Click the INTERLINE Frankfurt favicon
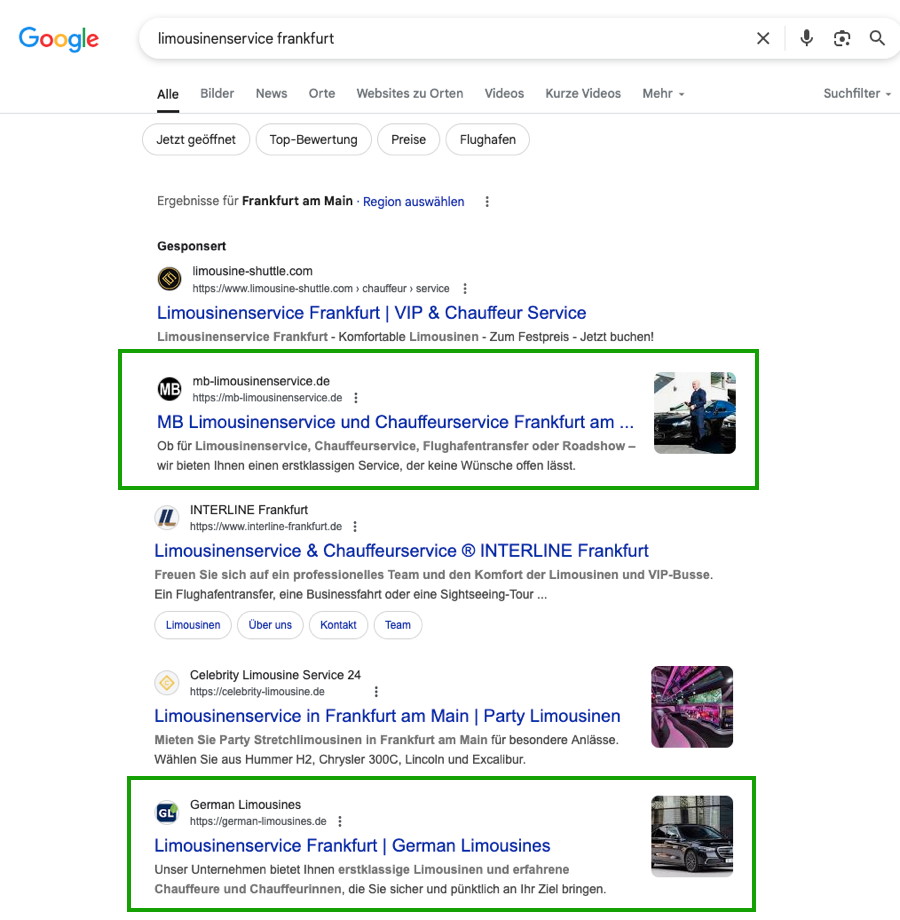Screen dimensions: 900x920 [167, 518]
